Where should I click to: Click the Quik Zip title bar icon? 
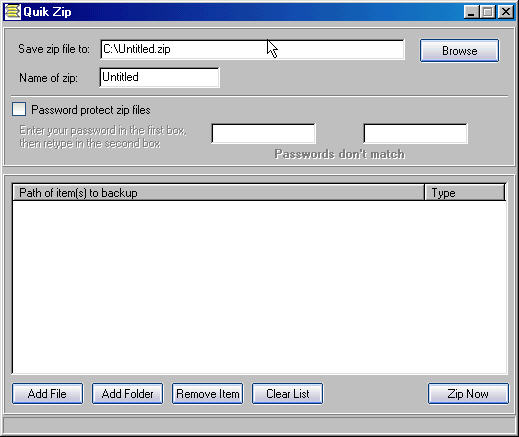point(13,12)
